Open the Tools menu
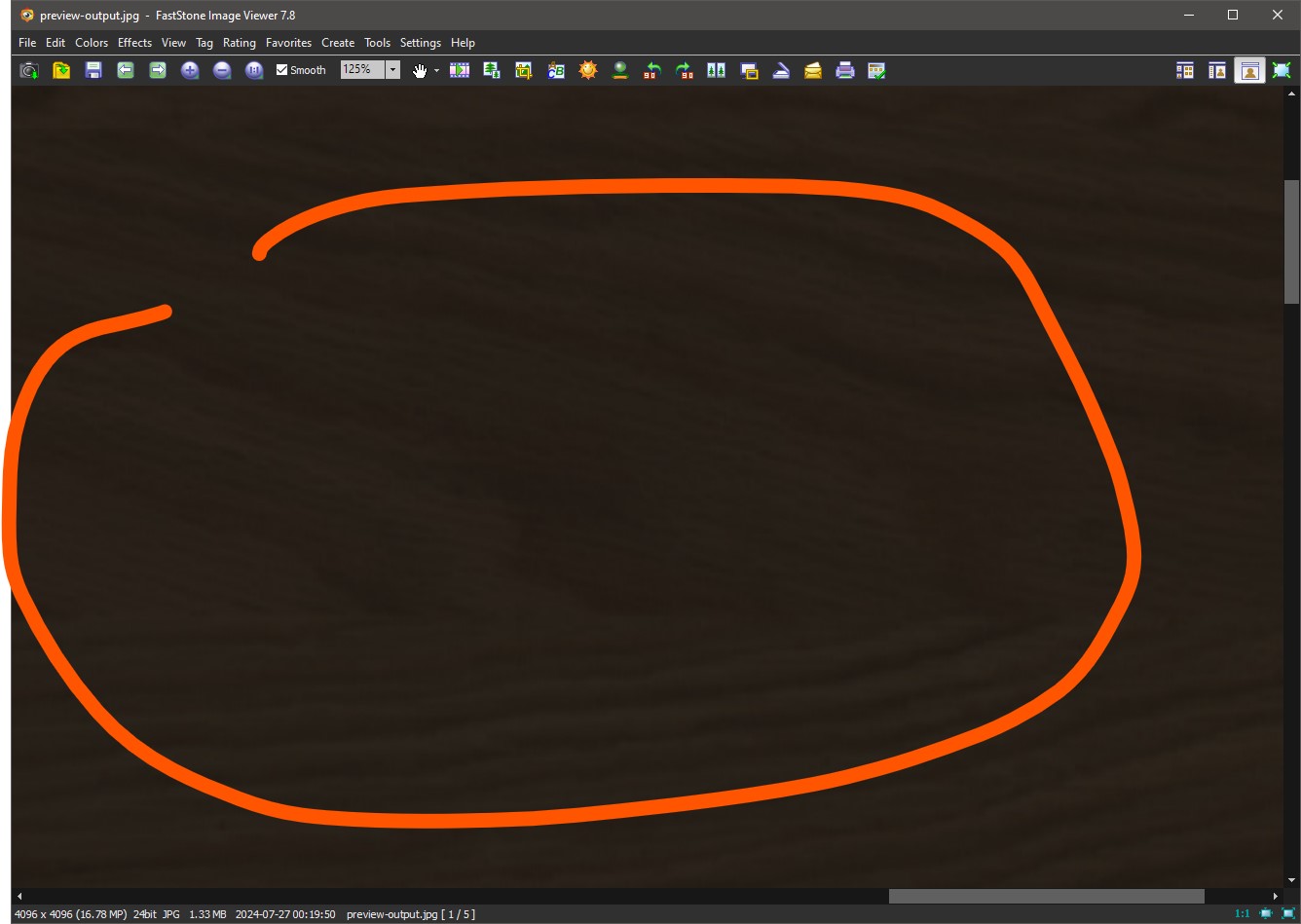The height and width of the screenshot is (924, 1301). (377, 43)
